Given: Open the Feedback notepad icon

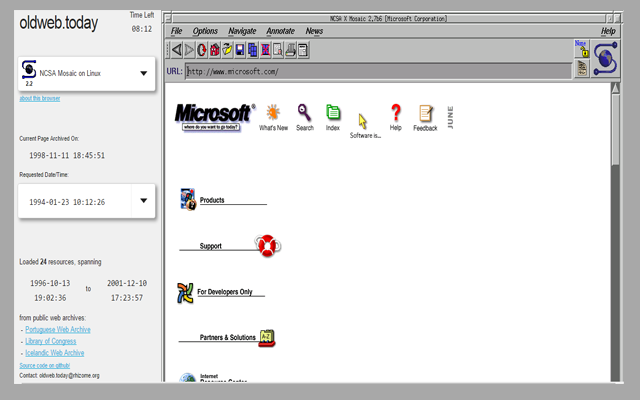Looking at the screenshot, I should pos(425,113).
